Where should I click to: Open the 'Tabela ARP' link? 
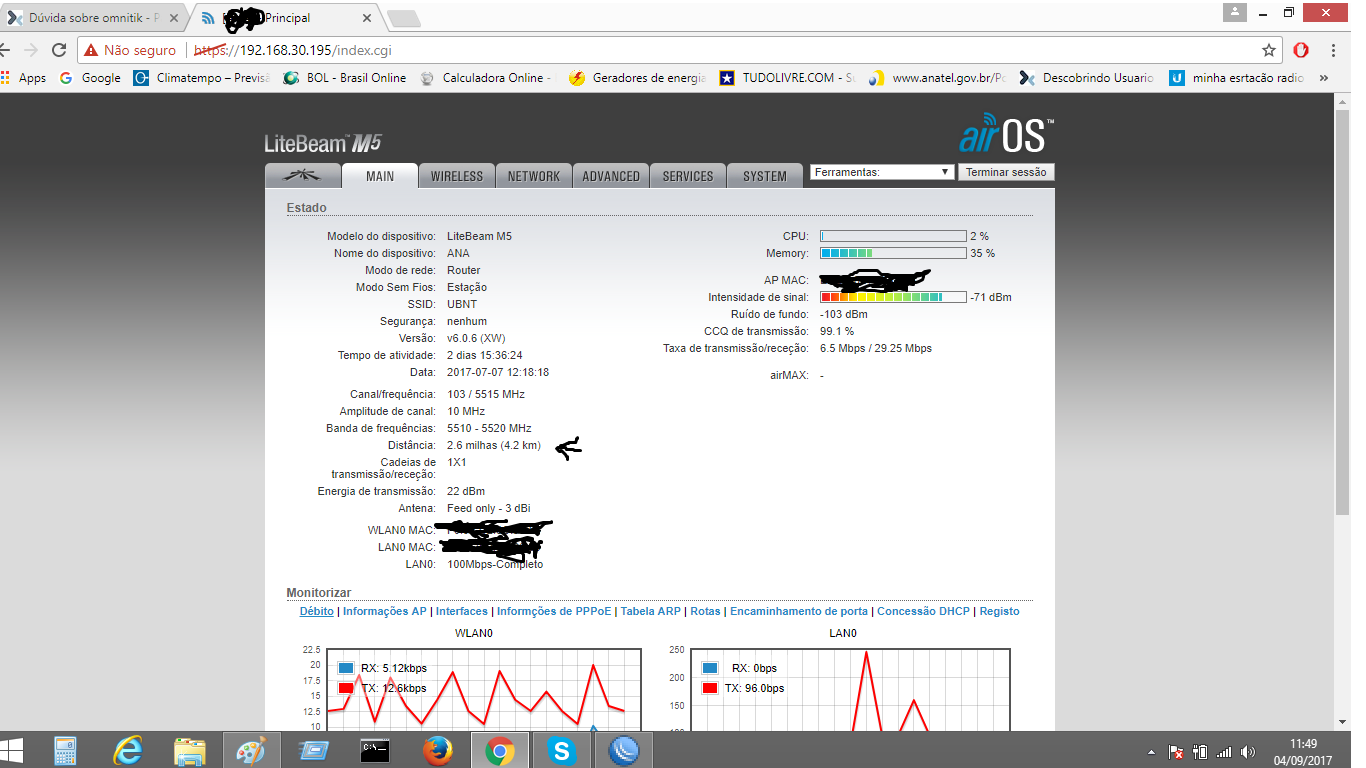(x=651, y=611)
